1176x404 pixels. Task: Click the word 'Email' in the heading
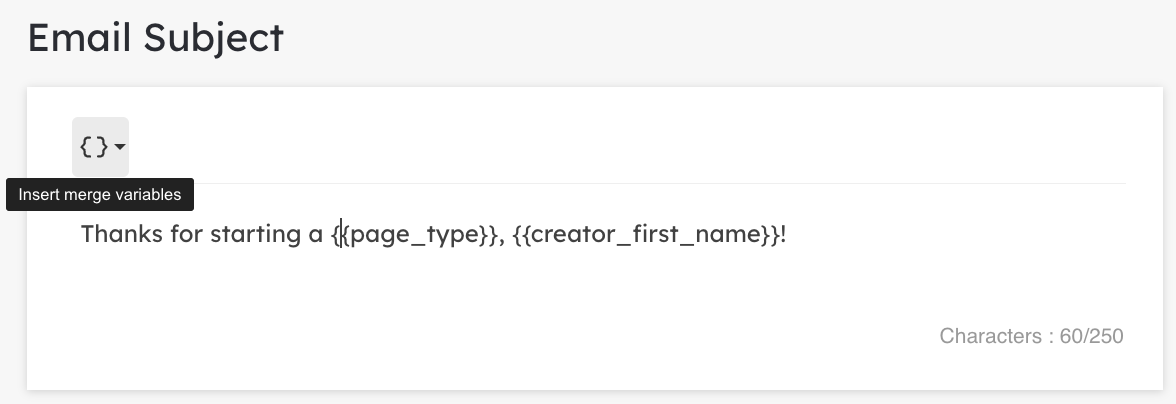click(80, 37)
